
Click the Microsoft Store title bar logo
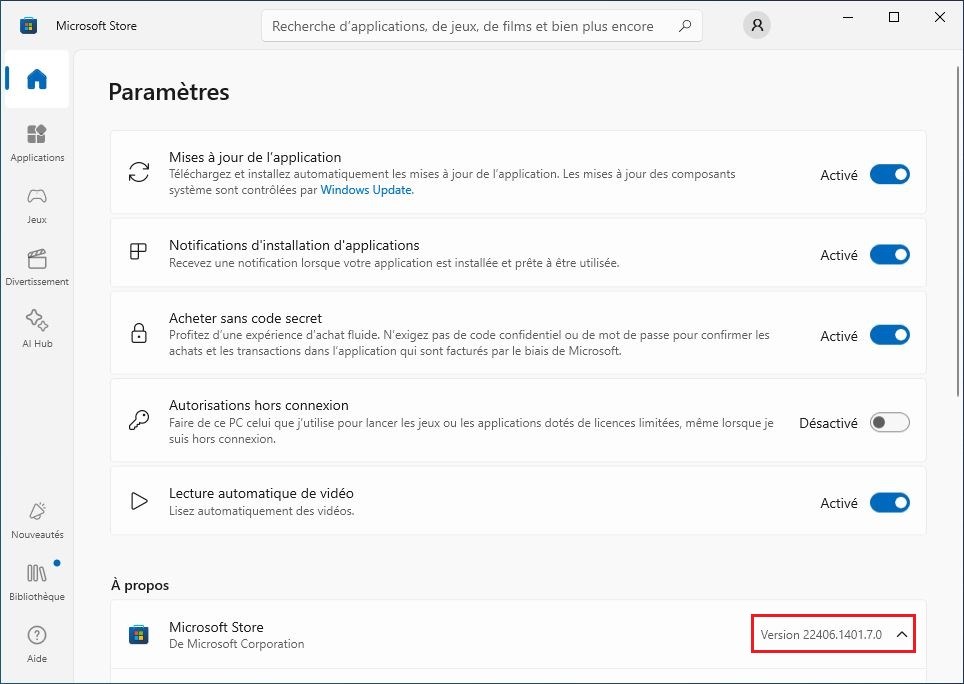[x=29, y=26]
